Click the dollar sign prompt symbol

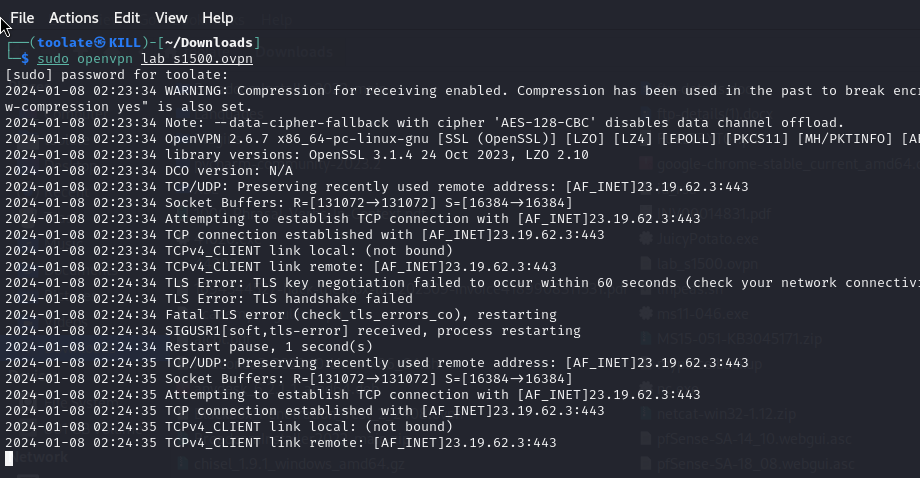tap(25, 59)
